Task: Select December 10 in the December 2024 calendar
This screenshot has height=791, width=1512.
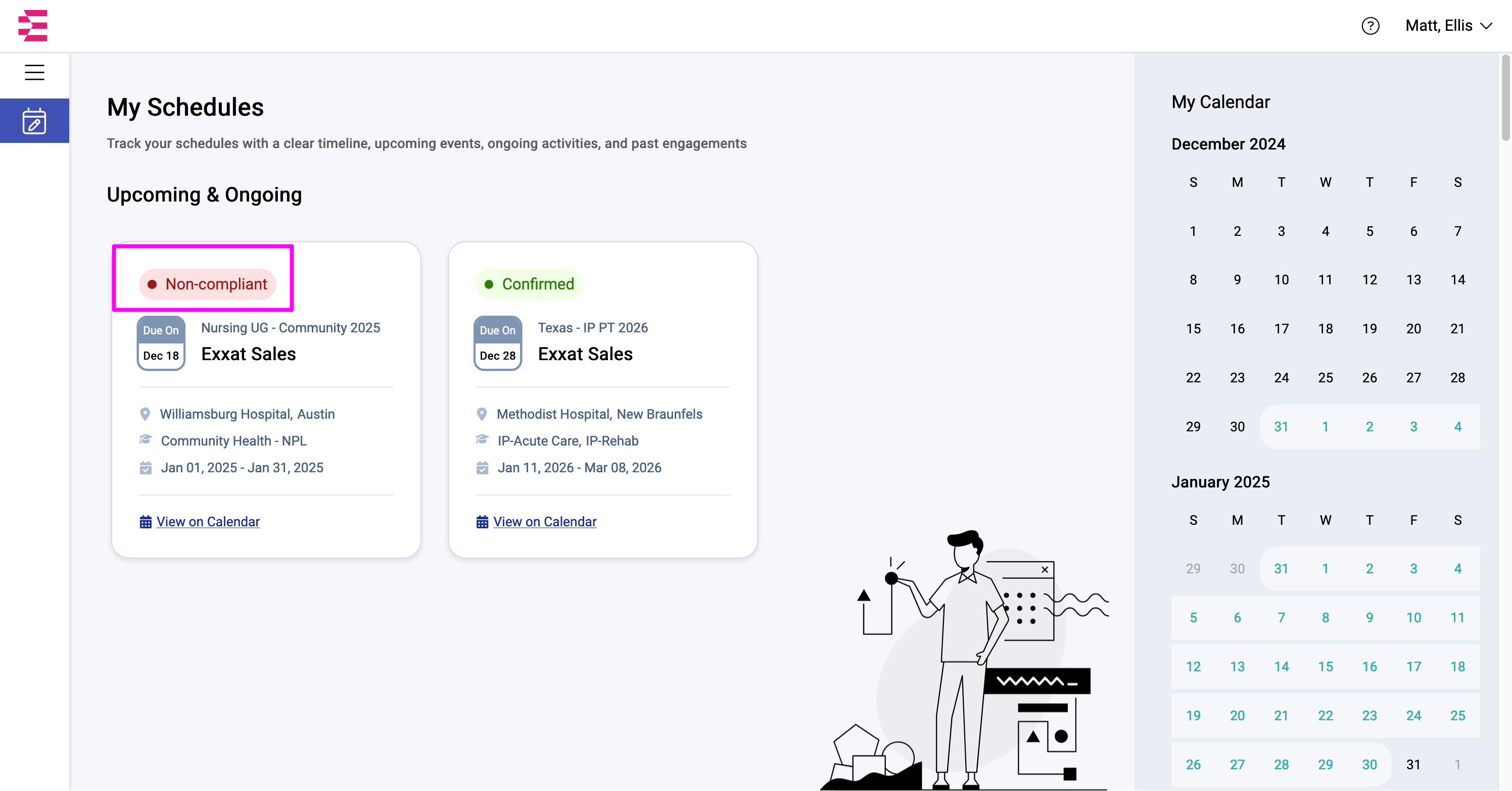Action: (x=1282, y=280)
